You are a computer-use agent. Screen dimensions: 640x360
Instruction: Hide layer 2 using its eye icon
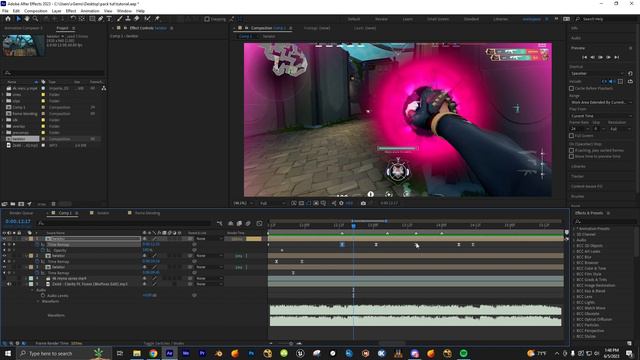(x=4, y=256)
